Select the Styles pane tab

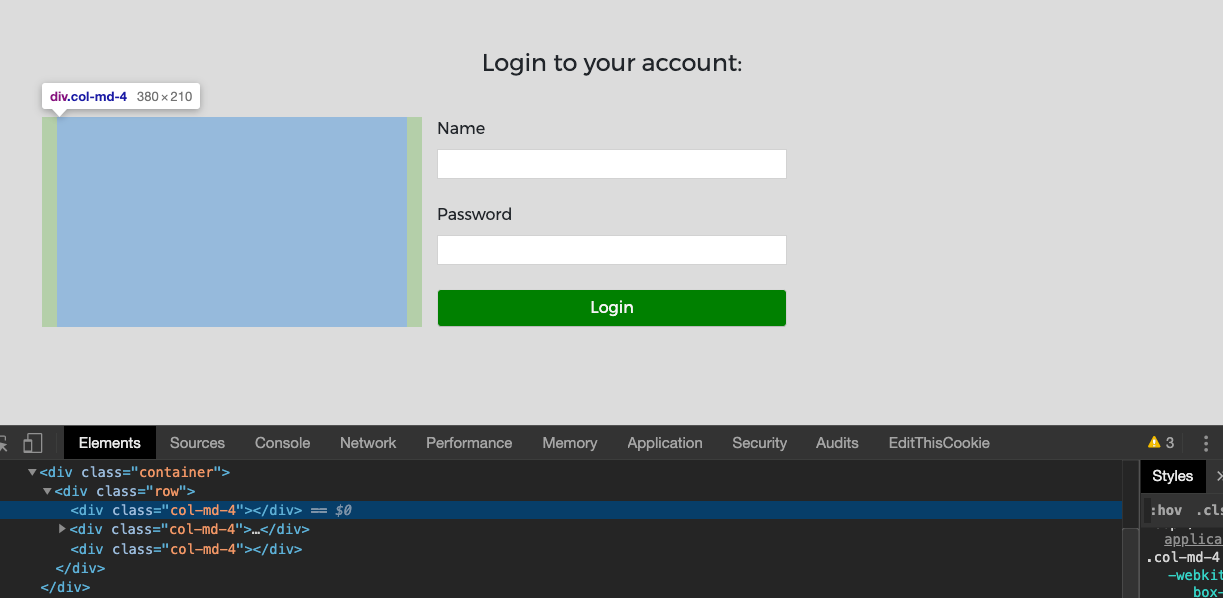click(x=1173, y=476)
